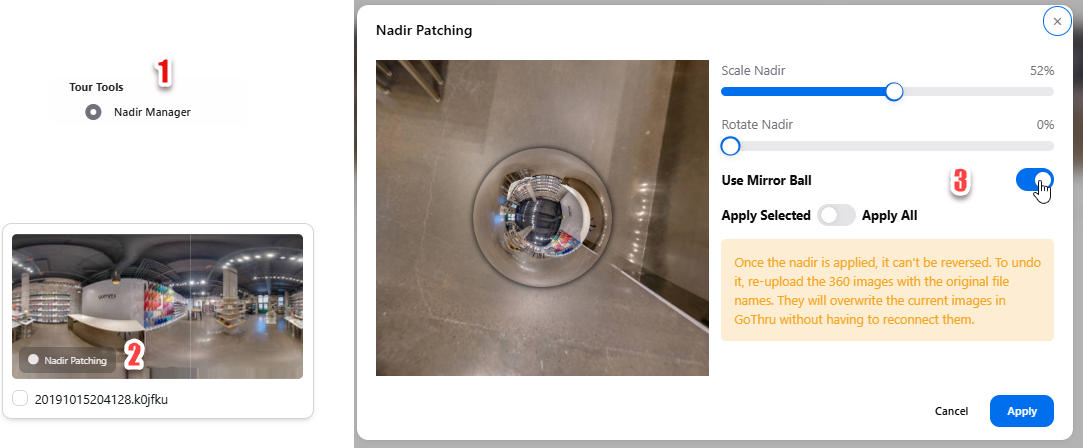Disable the Use Mirror Ball switch
The width and height of the screenshot is (1083, 448).
[1035, 180]
